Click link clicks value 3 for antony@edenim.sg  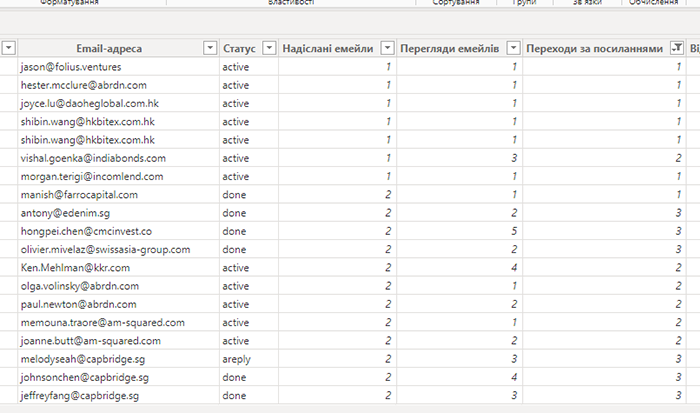tap(604, 213)
